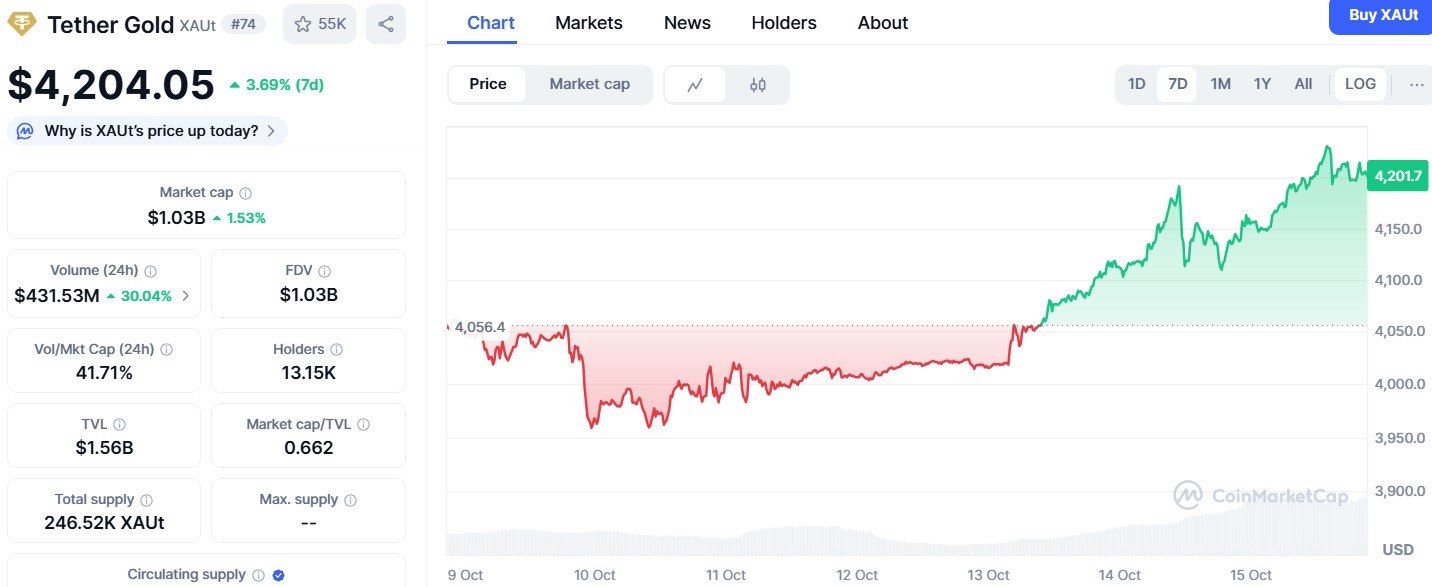Click the share icon next to watchlist
The height and width of the screenshot is (587, 1432).
(x=386, y=24)
